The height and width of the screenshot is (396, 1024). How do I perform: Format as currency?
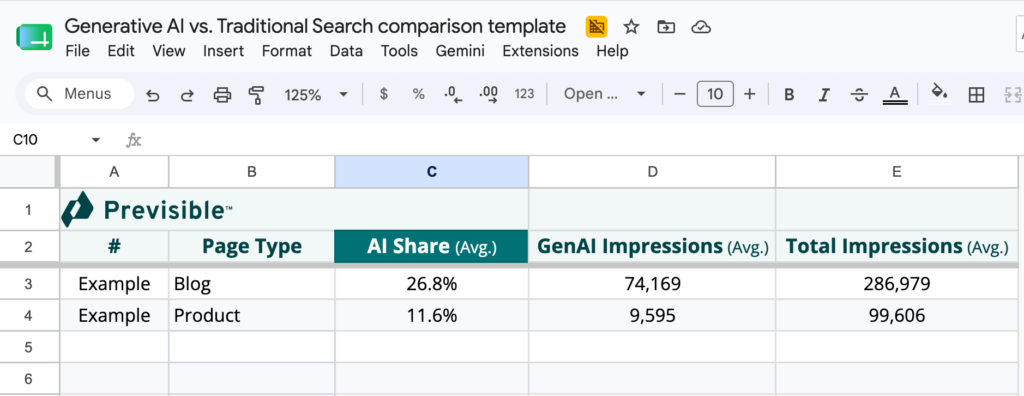(x=384, y=94)
